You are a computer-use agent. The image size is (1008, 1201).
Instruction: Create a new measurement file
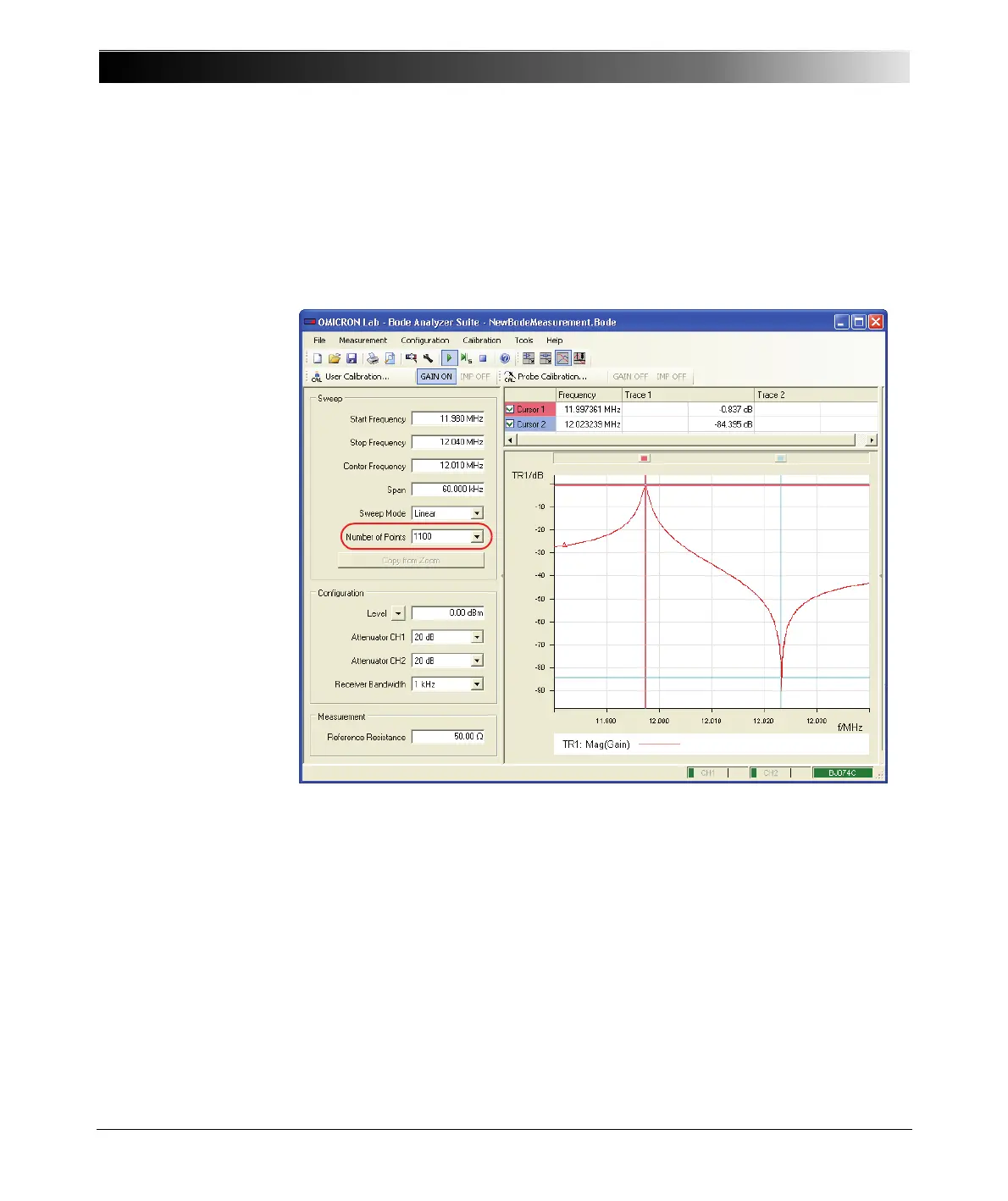tap(318, 358)
